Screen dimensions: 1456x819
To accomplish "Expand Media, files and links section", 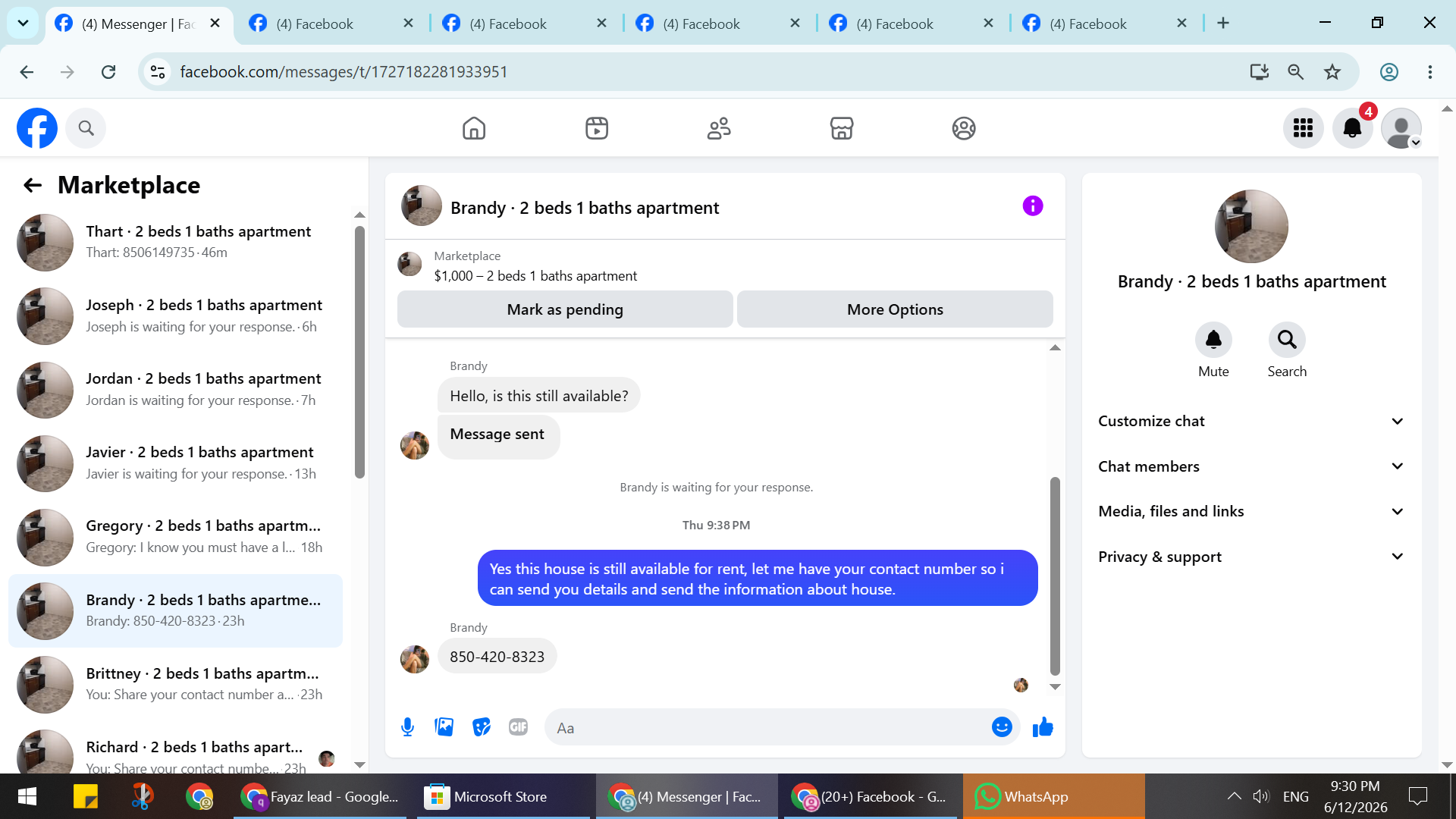I will click(x=1251, y=511).
